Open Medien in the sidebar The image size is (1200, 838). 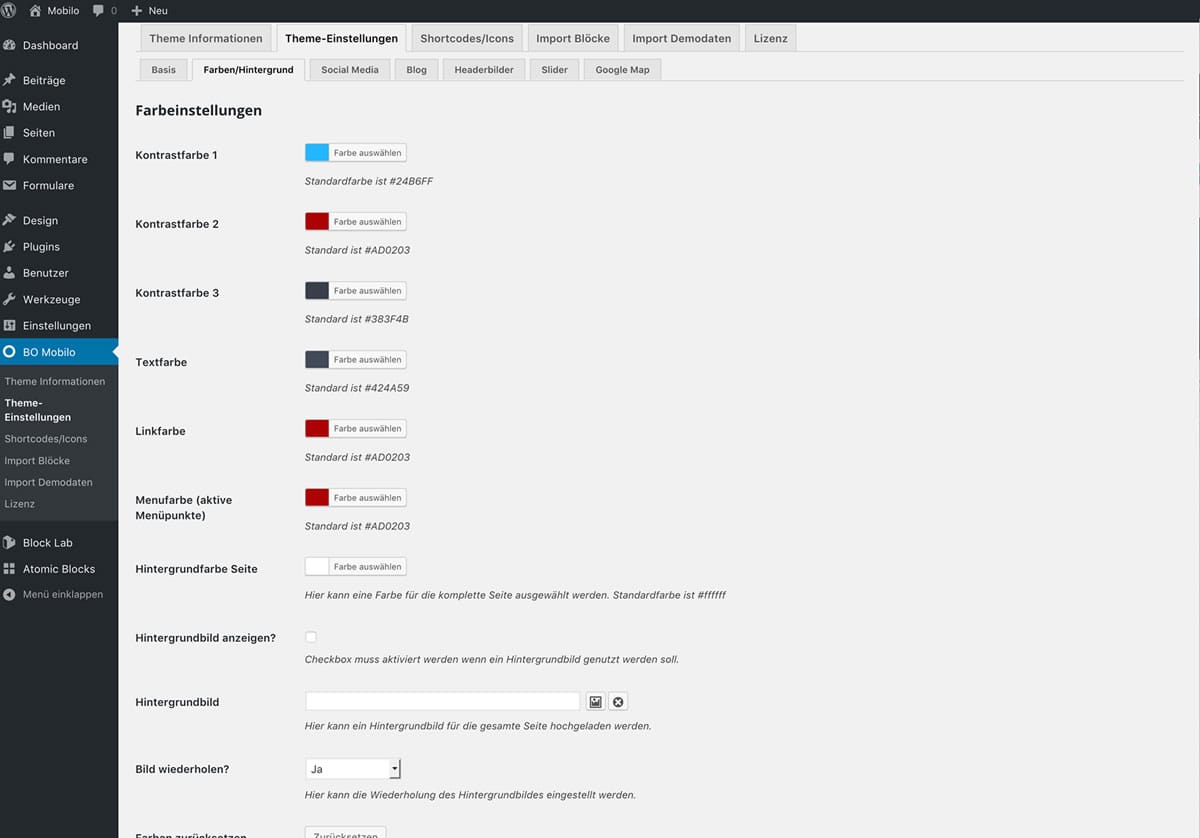[x=41, y=107]
